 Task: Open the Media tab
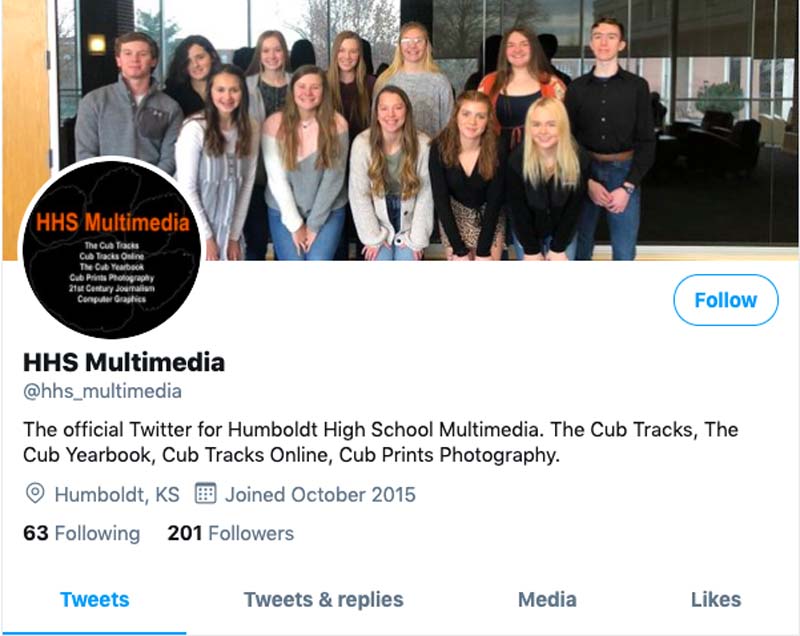[x=547, y=600]
